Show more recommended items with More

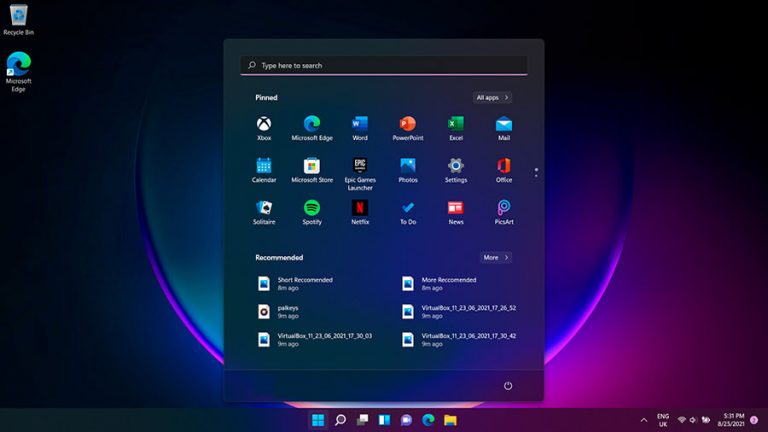point(495,257)
